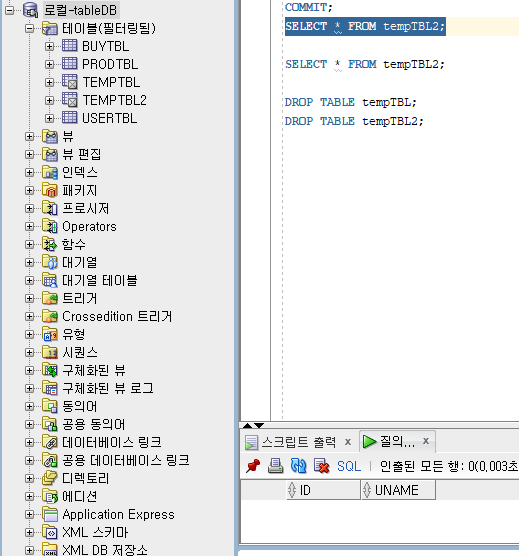Click the up arrow on the pane splitter
Image resolution: width=519 pixels, height=556 pixels.
[x=248, y=426]
